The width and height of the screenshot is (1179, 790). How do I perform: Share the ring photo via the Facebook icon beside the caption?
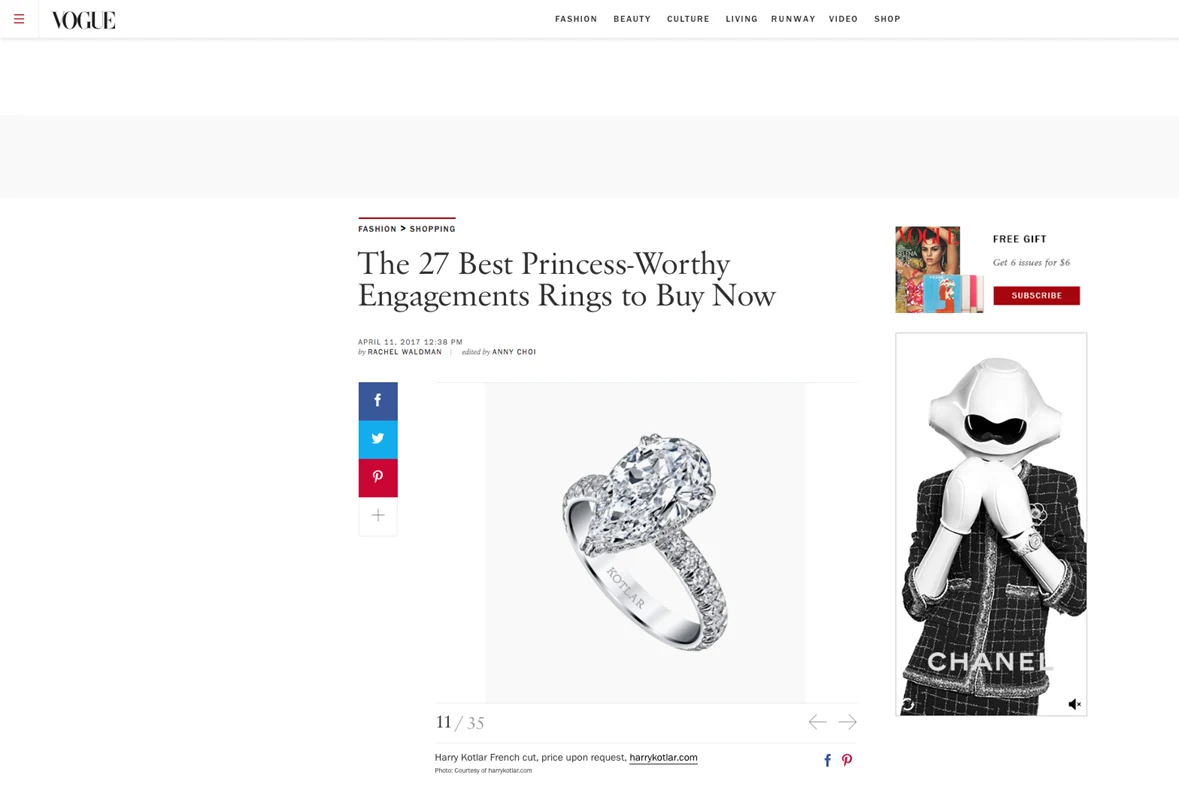point(827,760)
